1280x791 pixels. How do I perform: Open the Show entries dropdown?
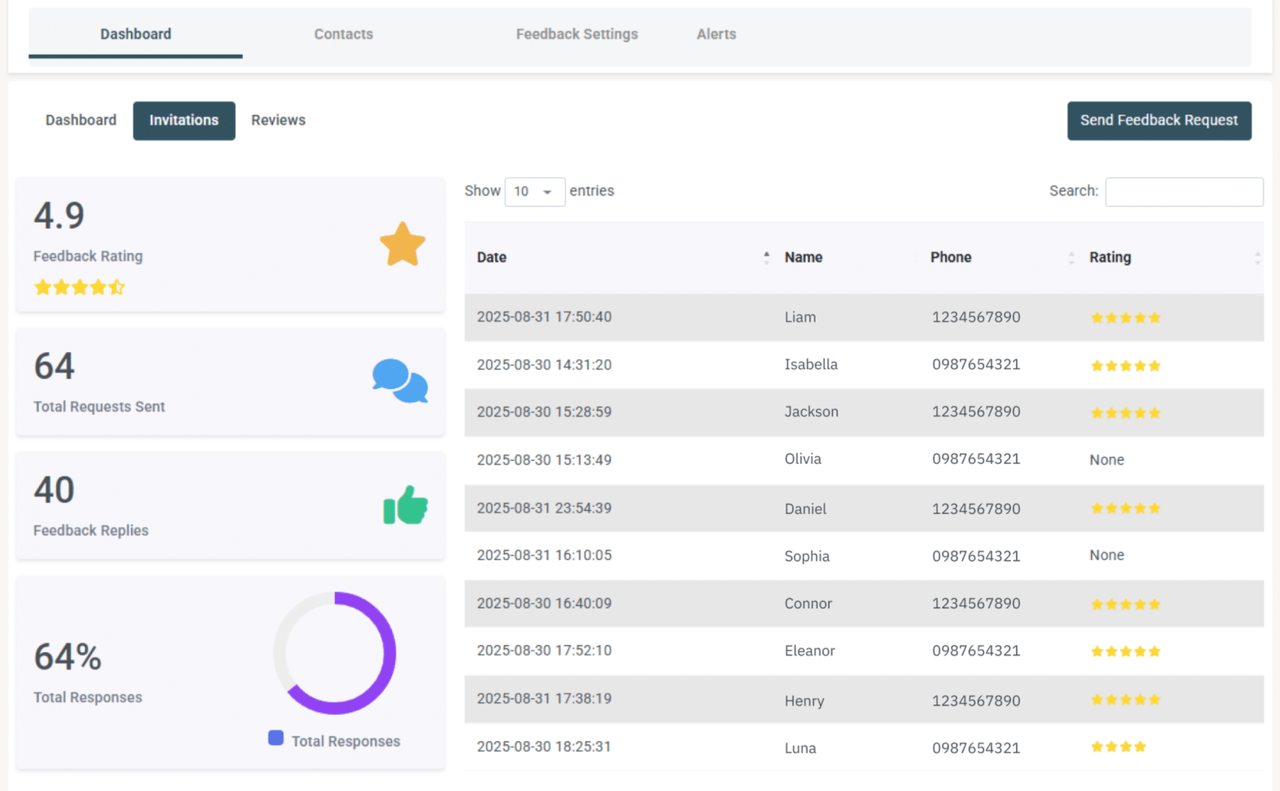point(535,191)
